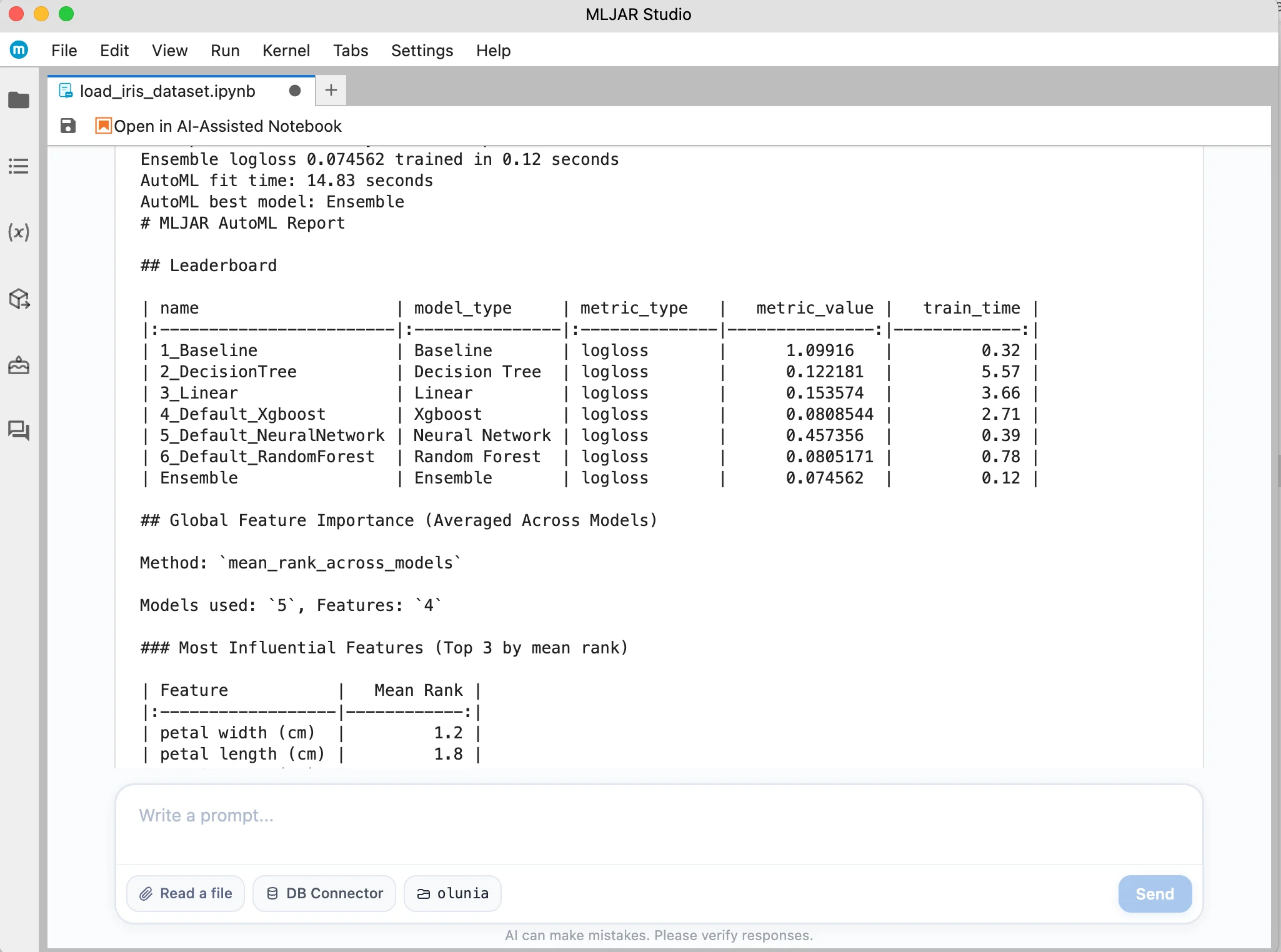Click the macOS green fullscreen window button
Image resolution: width=1281 pixels, height=952 pixels.
pos(66,14)
